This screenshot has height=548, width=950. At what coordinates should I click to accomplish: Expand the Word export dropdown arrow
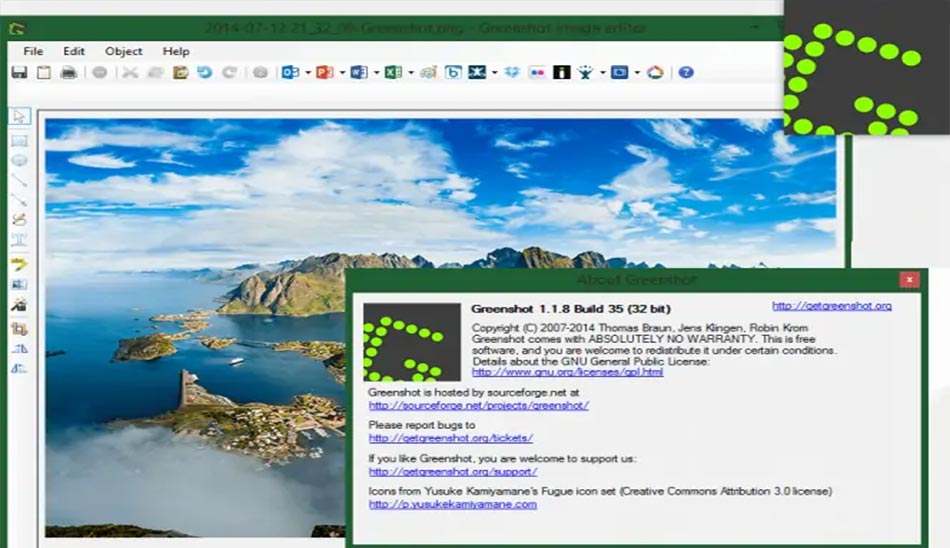[x=376, y=73]
